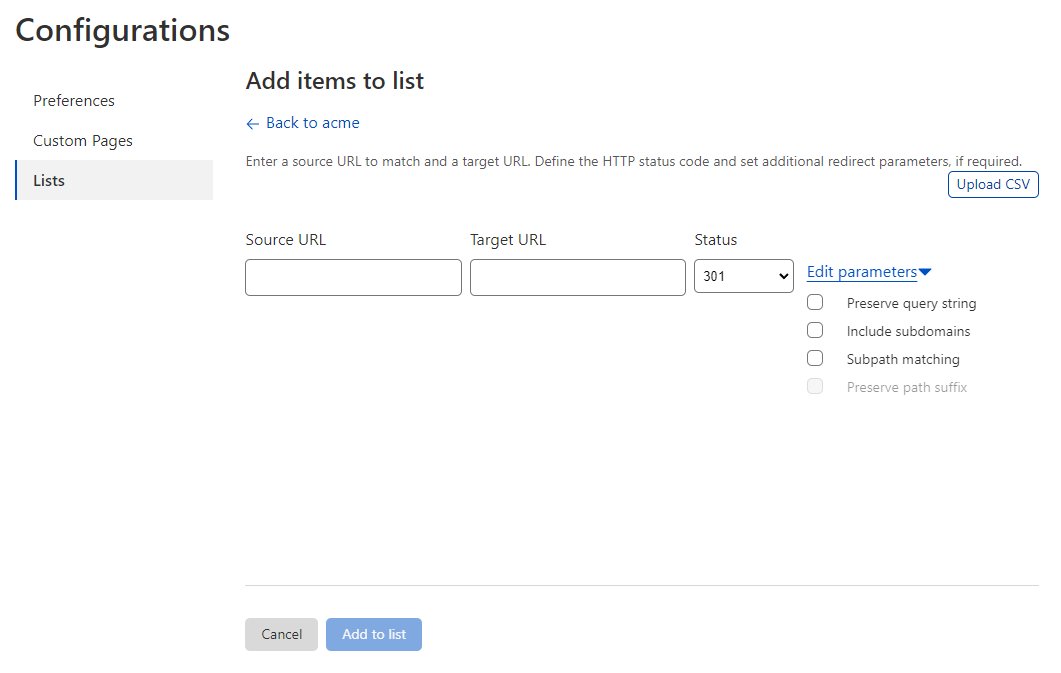Cancel adding items with the Cancel button
Screen dimensions: 1061x673
pos(281,634)
